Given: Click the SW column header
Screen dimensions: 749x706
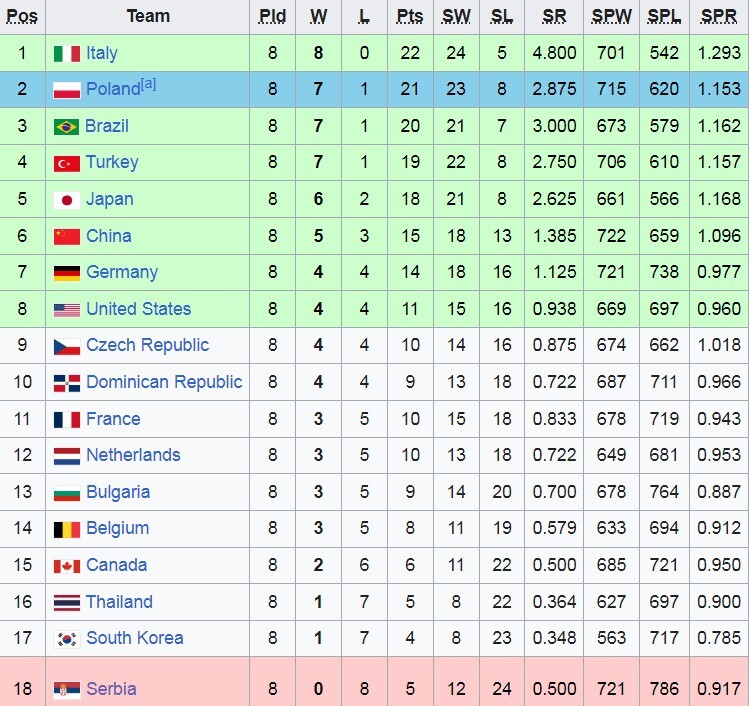Looking at the screenshot, I should point(456,16).
